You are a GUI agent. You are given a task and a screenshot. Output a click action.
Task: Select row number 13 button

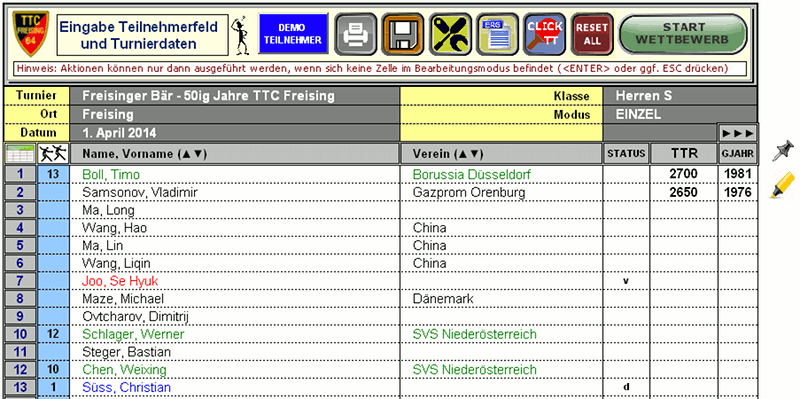(x=20, y=387)
